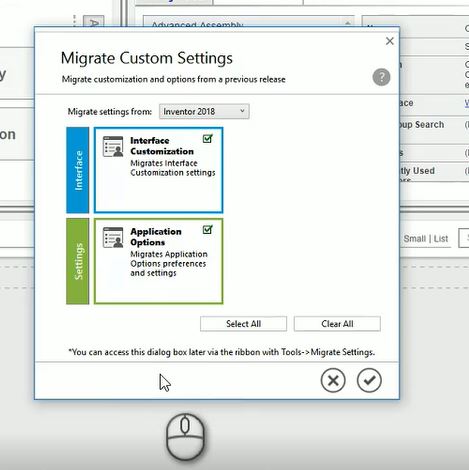
Task: Click the Application Options card icon
Action: click(113, 237)
